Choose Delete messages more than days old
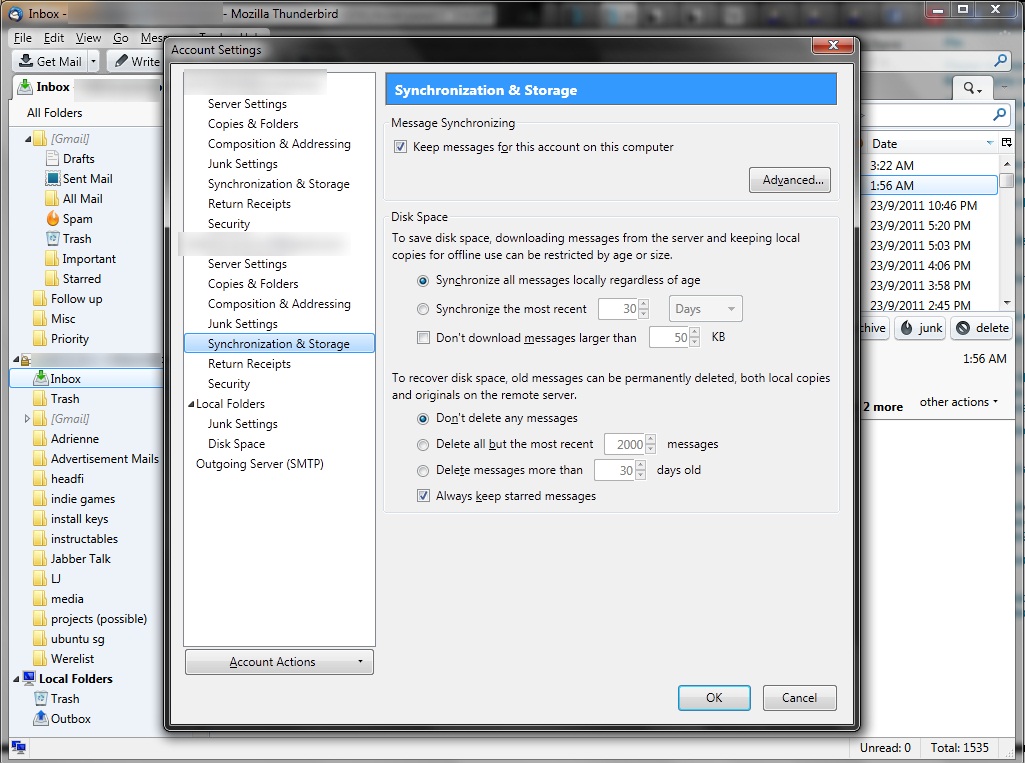 [x=423, y=470]
